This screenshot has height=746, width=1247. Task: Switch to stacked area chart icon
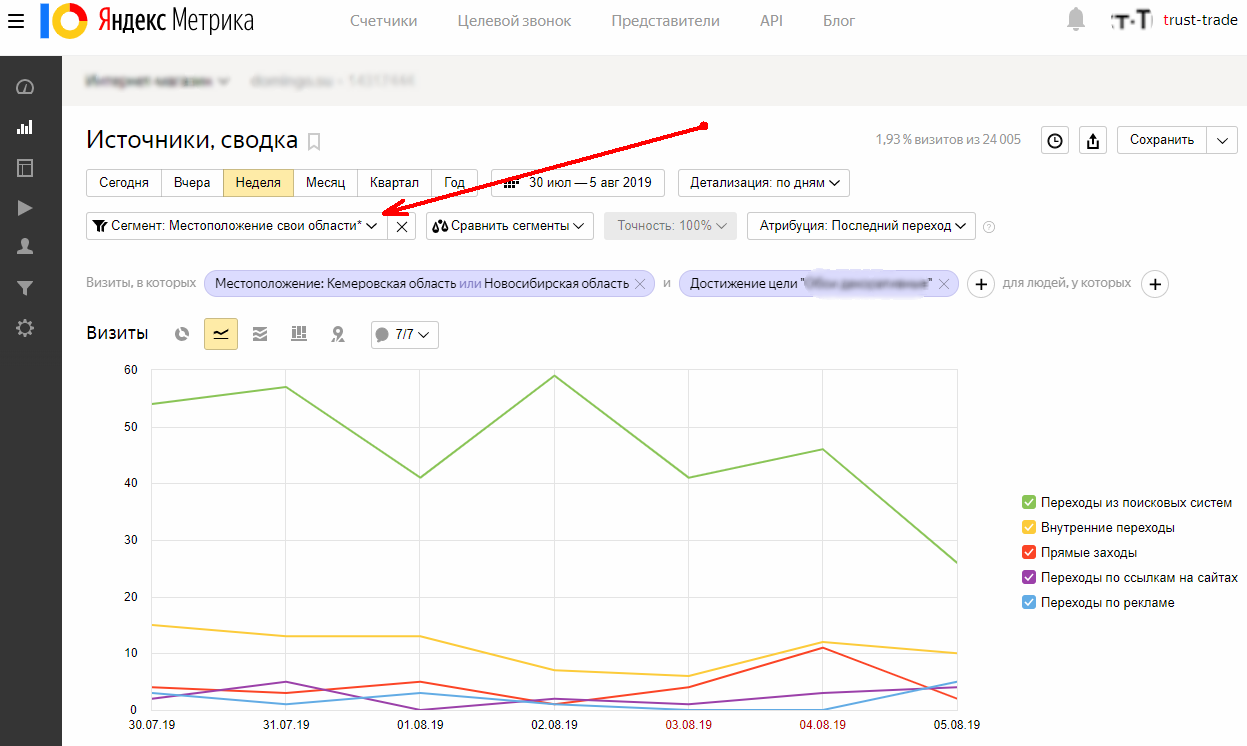coord(260,334)
